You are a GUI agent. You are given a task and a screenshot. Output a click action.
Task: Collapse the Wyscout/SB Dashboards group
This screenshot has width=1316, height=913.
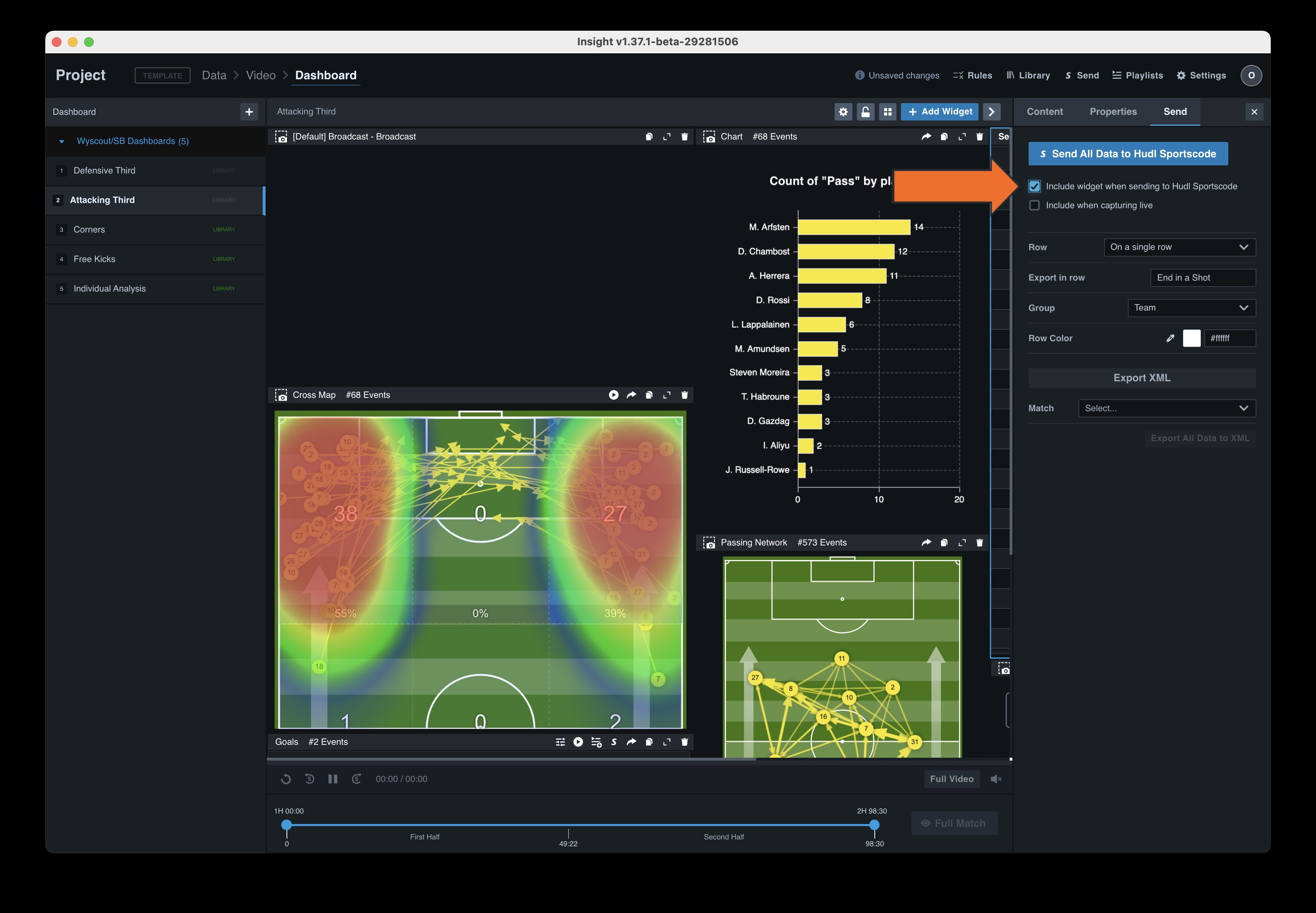click(62, 141)
